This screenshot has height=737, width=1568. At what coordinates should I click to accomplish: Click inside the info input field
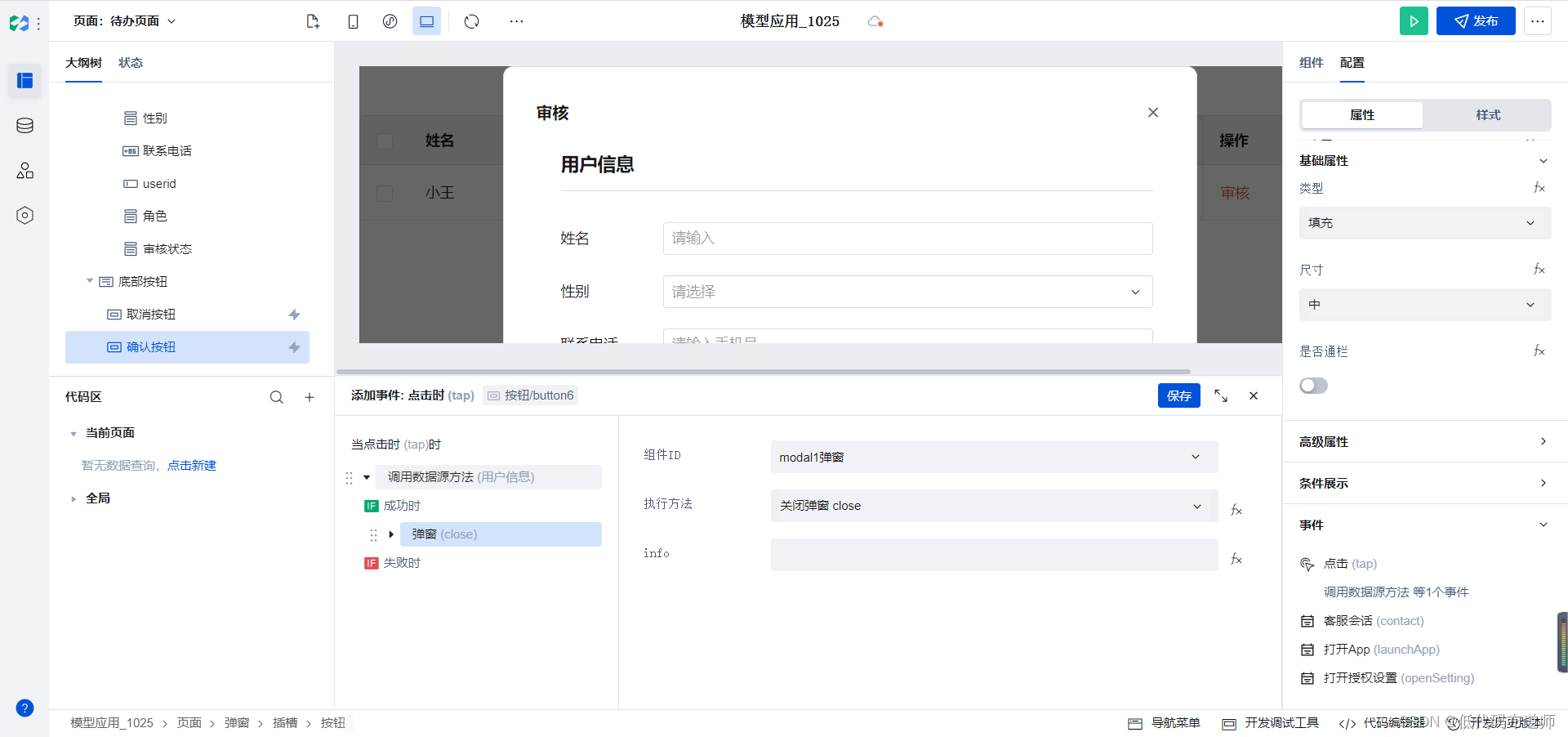point(993,555)
